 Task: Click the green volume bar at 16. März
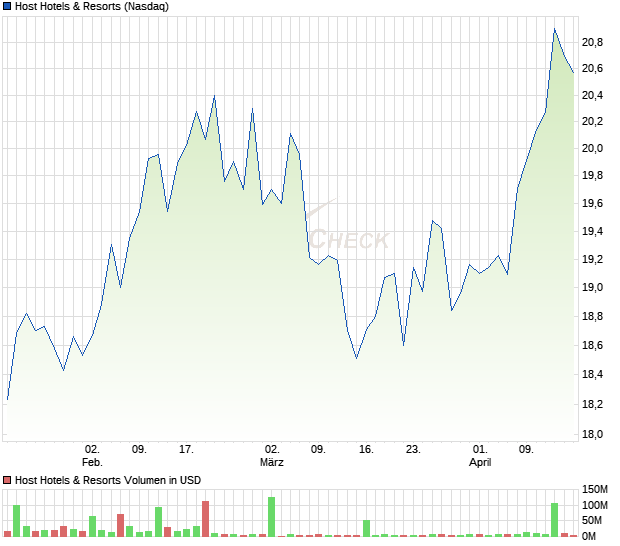(x=366, y=528)
